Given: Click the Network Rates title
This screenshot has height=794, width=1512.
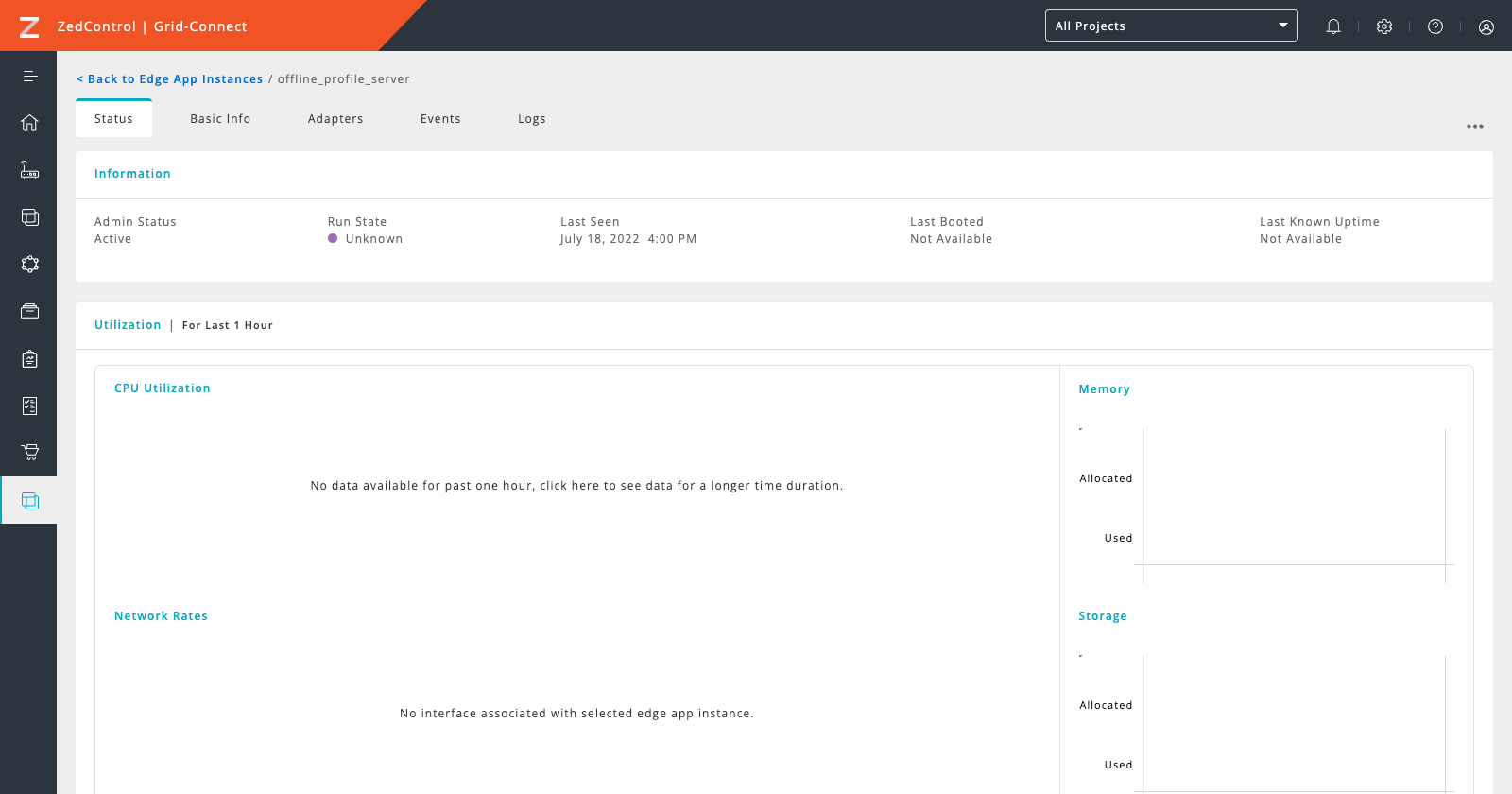Looking at the screenshot, I should tap(161, 616).
